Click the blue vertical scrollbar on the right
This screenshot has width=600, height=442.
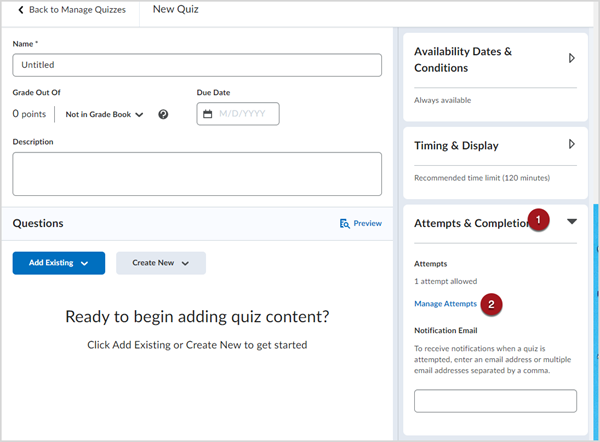click(x=595, y=321)
